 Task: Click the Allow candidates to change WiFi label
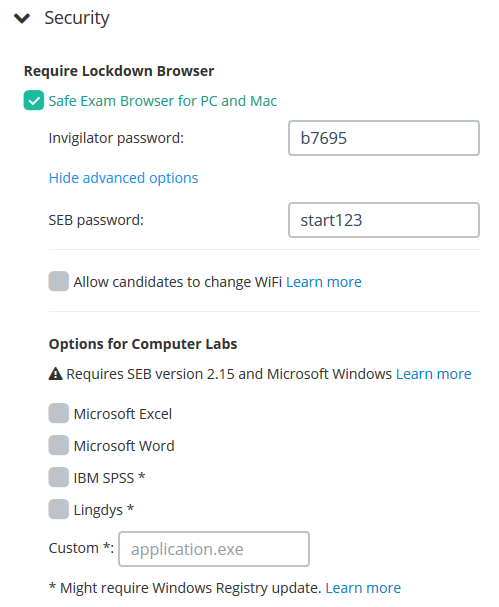(178, 282)
